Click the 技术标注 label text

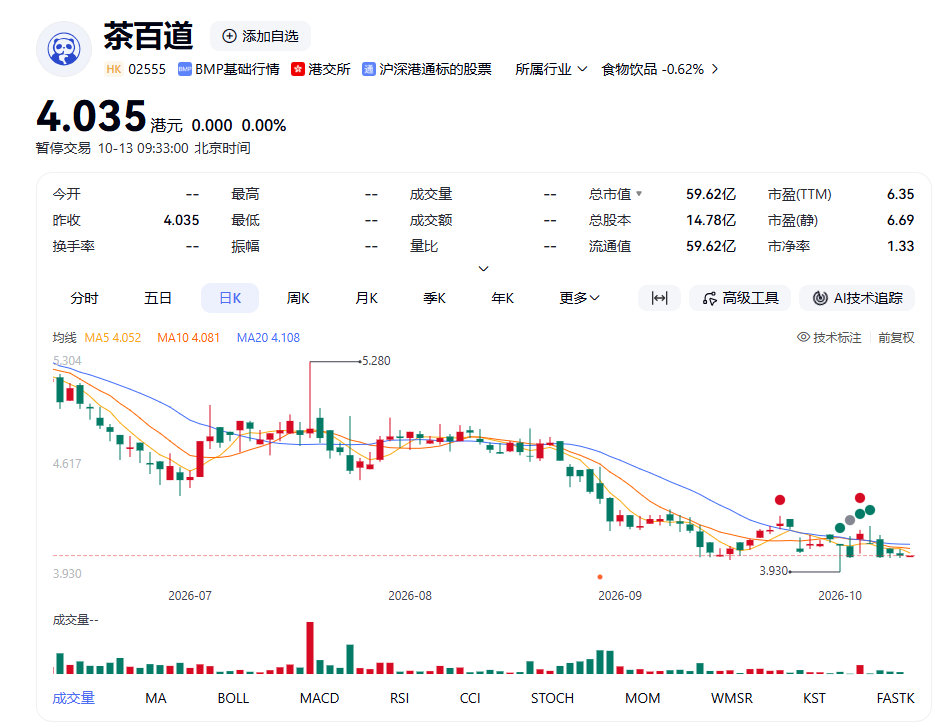(x=837, y=338)
